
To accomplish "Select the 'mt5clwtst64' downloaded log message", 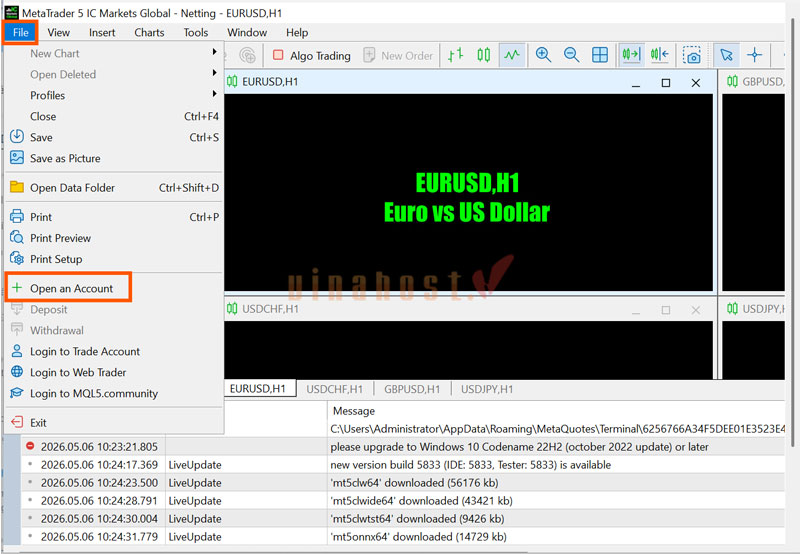I will [417, 519].
